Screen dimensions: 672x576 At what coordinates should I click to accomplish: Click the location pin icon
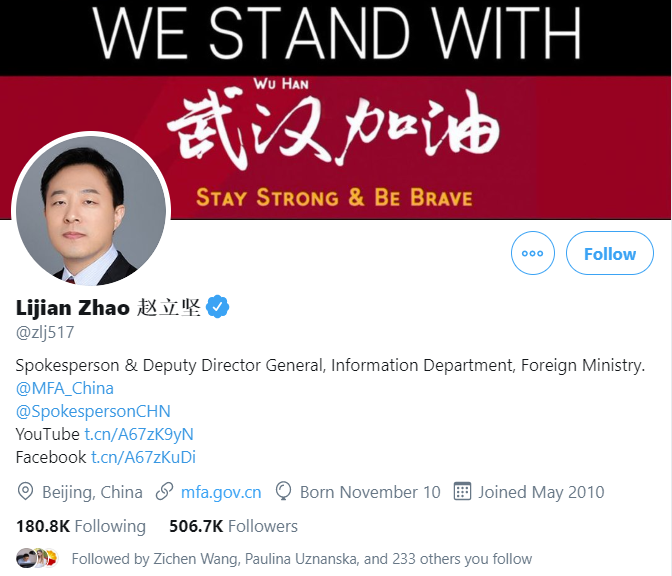(25, 492)
